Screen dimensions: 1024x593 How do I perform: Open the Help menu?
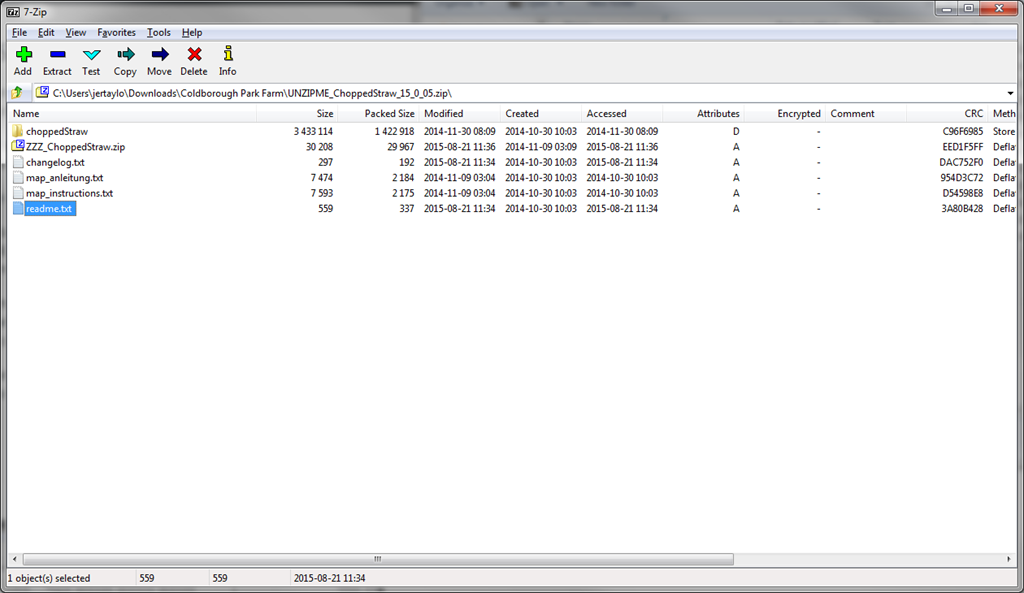point(192,33)
